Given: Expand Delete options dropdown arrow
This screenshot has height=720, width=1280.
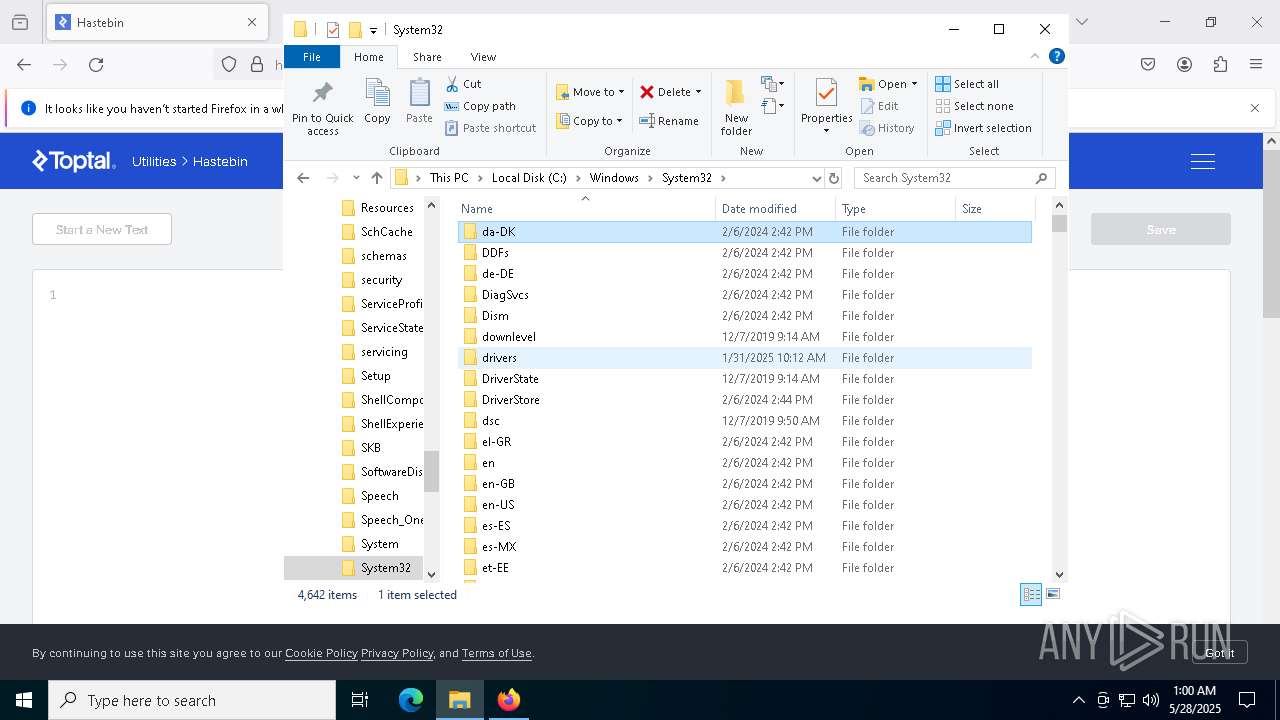Looking at the screenshot, I should 698,92.
